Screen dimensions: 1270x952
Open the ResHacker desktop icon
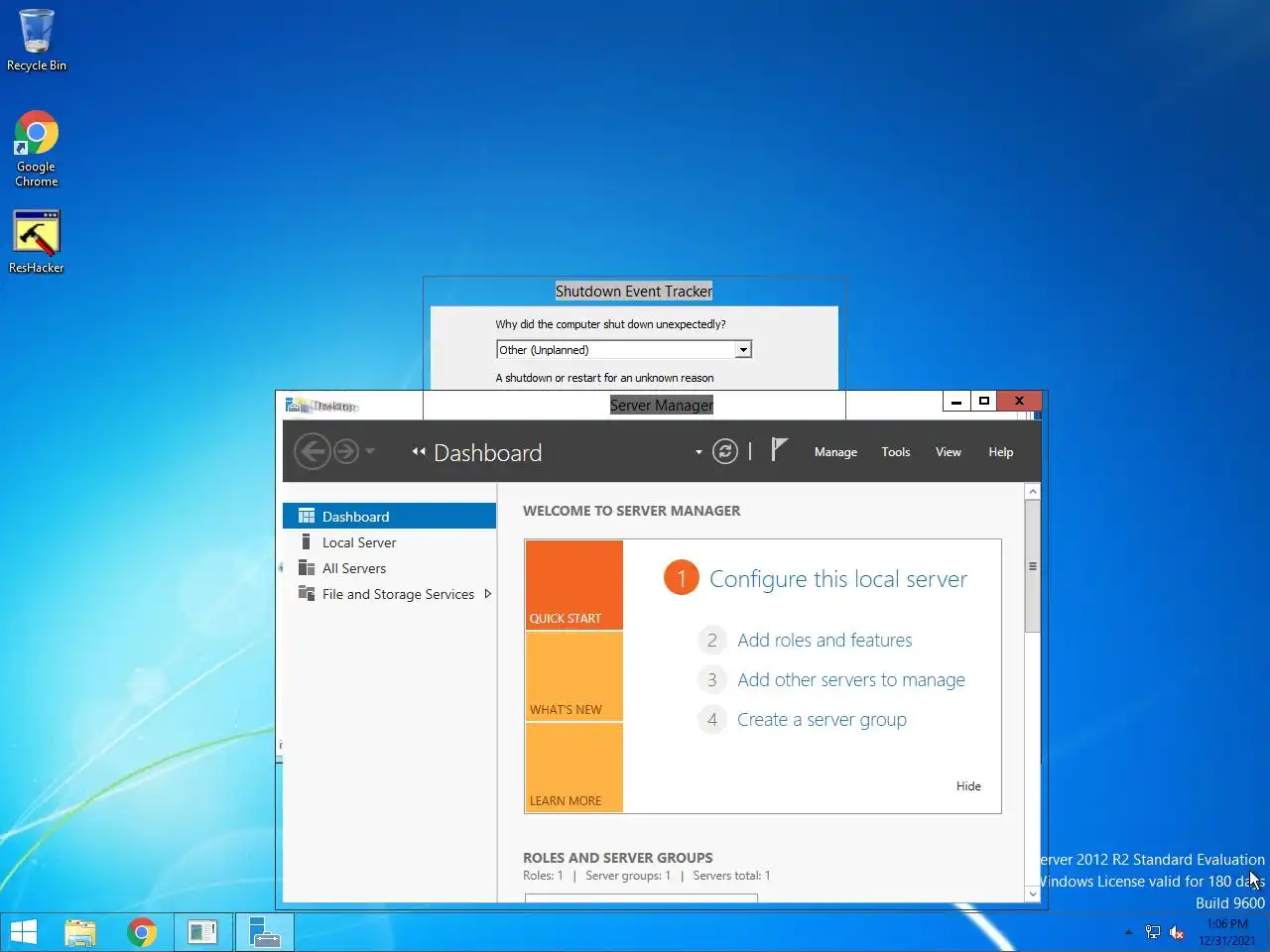(37, 241)
